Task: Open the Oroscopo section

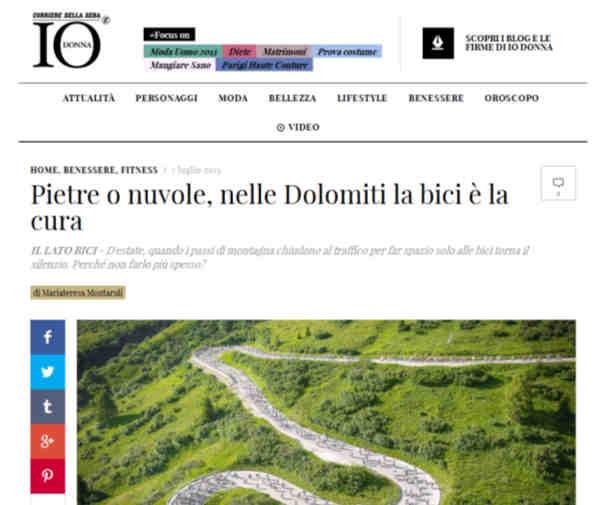Action: tap(511, 98)
